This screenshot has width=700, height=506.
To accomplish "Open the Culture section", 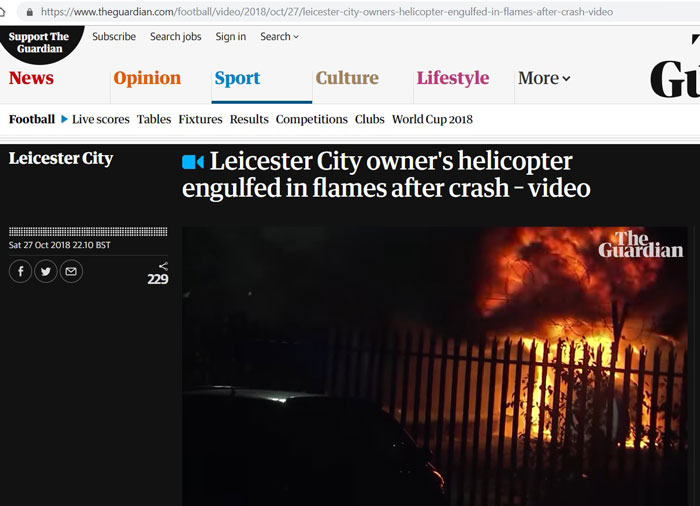I will pos(347,78).
